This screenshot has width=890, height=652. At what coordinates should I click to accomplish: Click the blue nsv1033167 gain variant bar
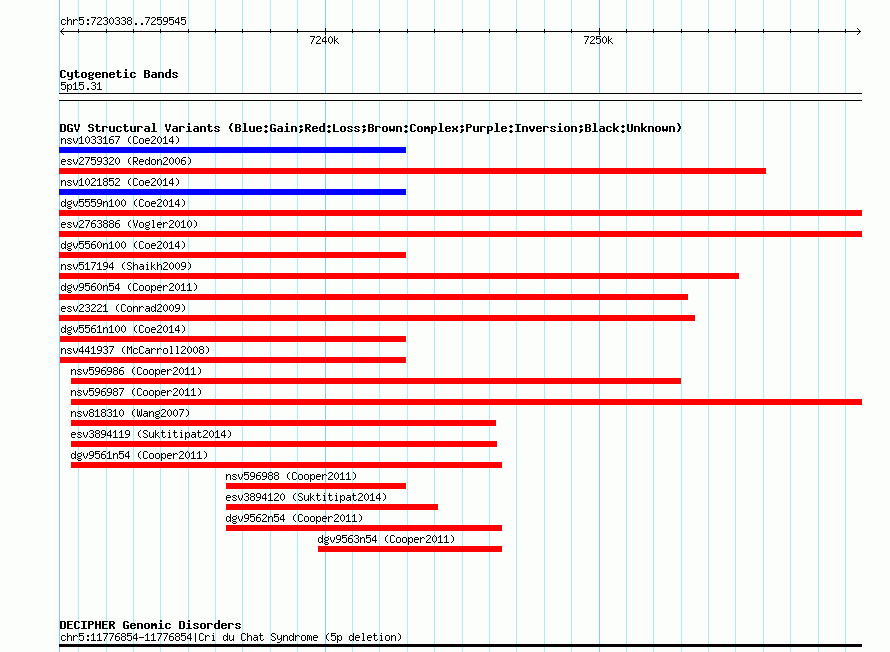(x=233, y=150)
